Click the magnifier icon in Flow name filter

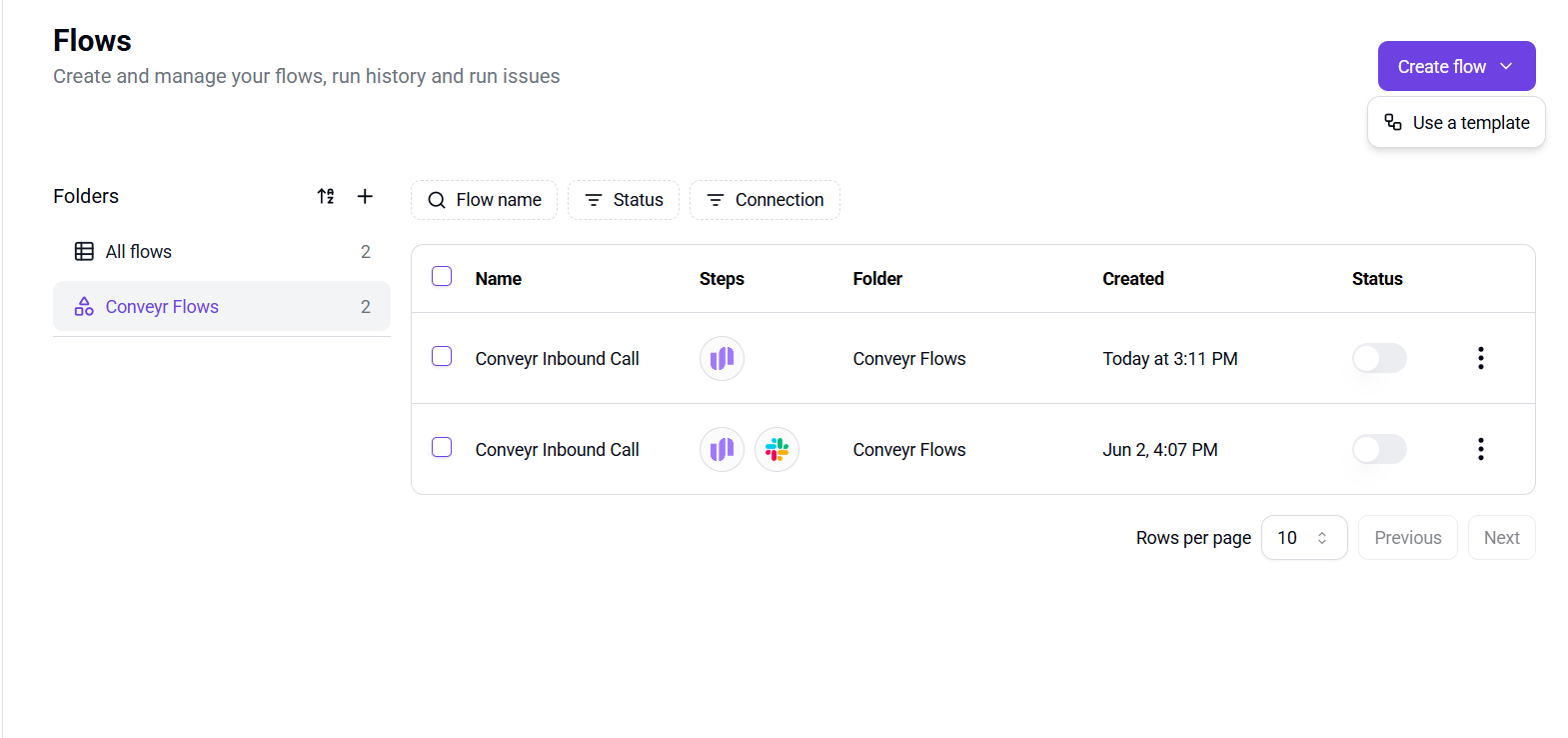[437, 200]
